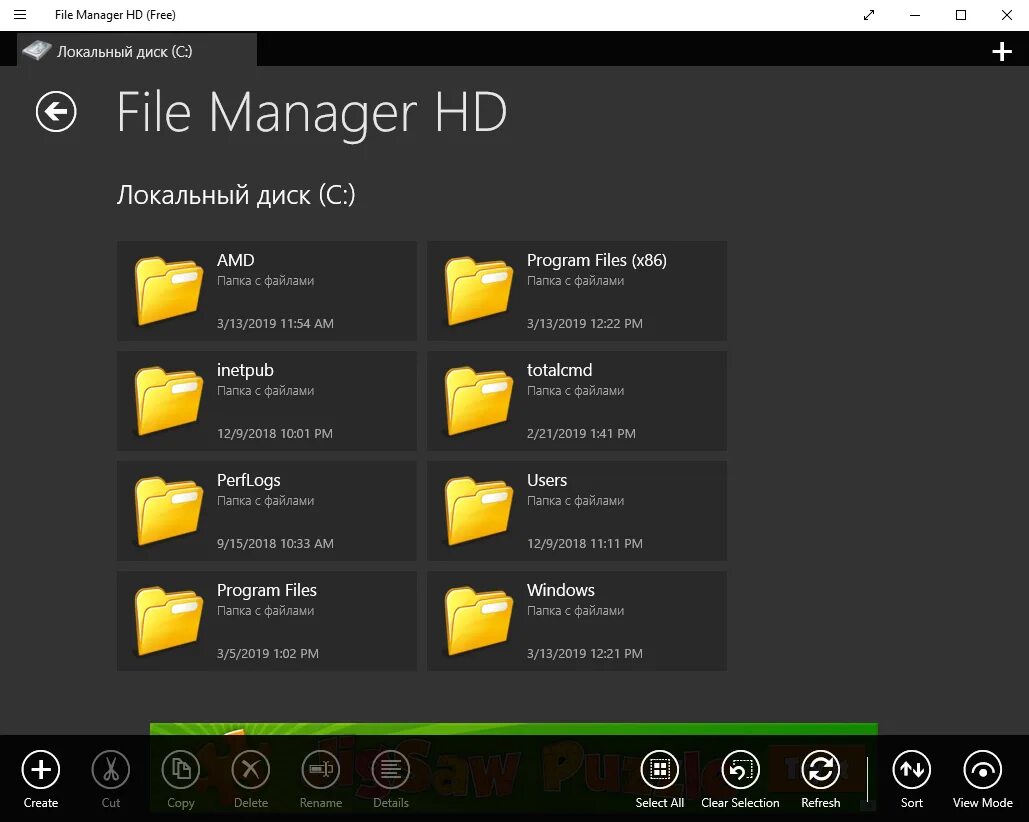The height and width of the screenshot is (822, 1029).
Task: Open the AMD folder icon
Action: click(x=169, y=291)
